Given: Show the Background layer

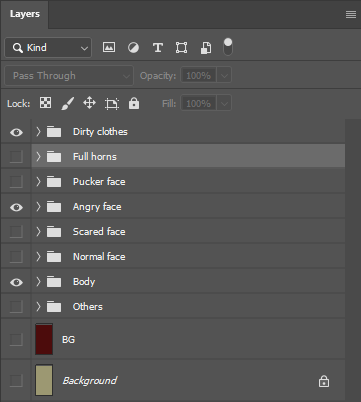Looking at the screenshot, I should pyautogui.click(x=16, y=380).
